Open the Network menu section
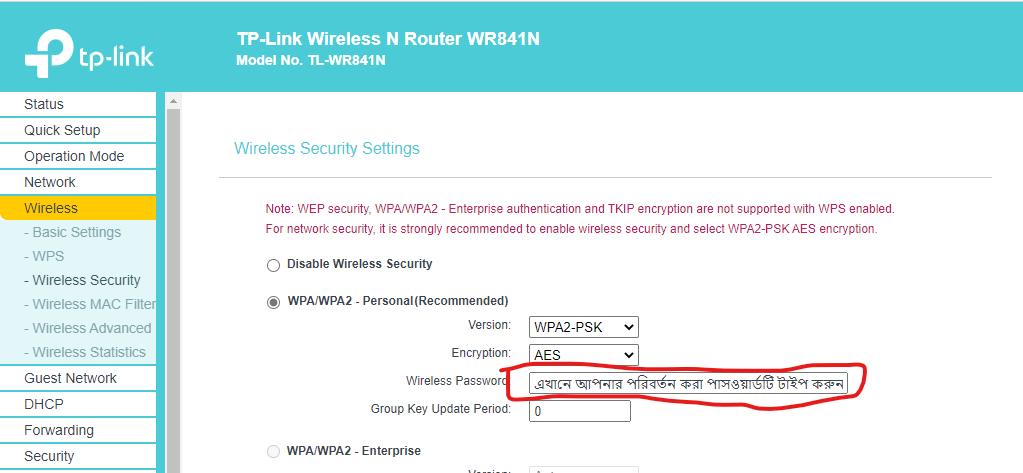Screen dimensions: 1023x473 50,182
